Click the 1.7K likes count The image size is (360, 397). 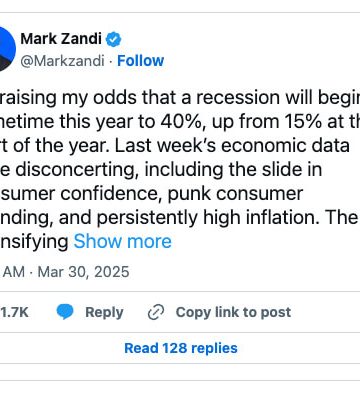click(14, 312)
